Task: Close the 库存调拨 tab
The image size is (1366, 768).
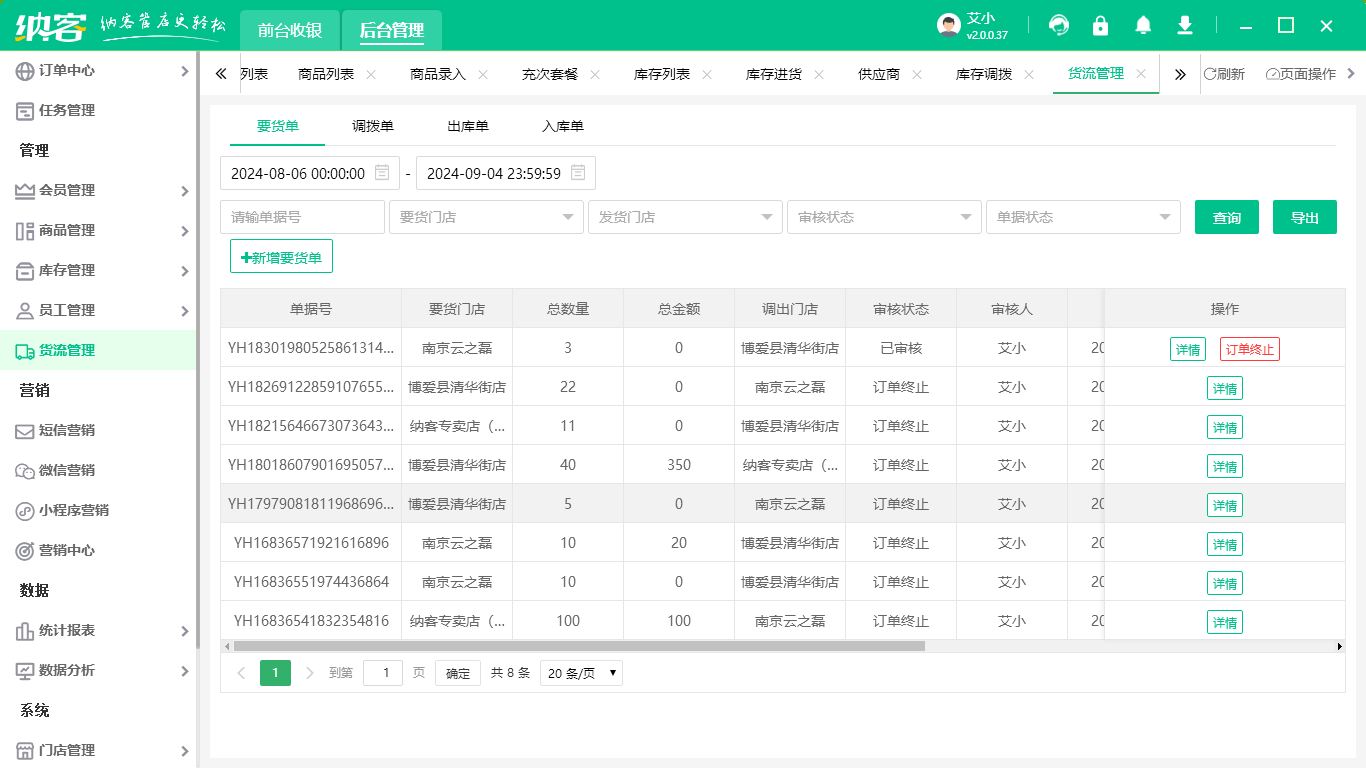Action: click(1029, 74)
